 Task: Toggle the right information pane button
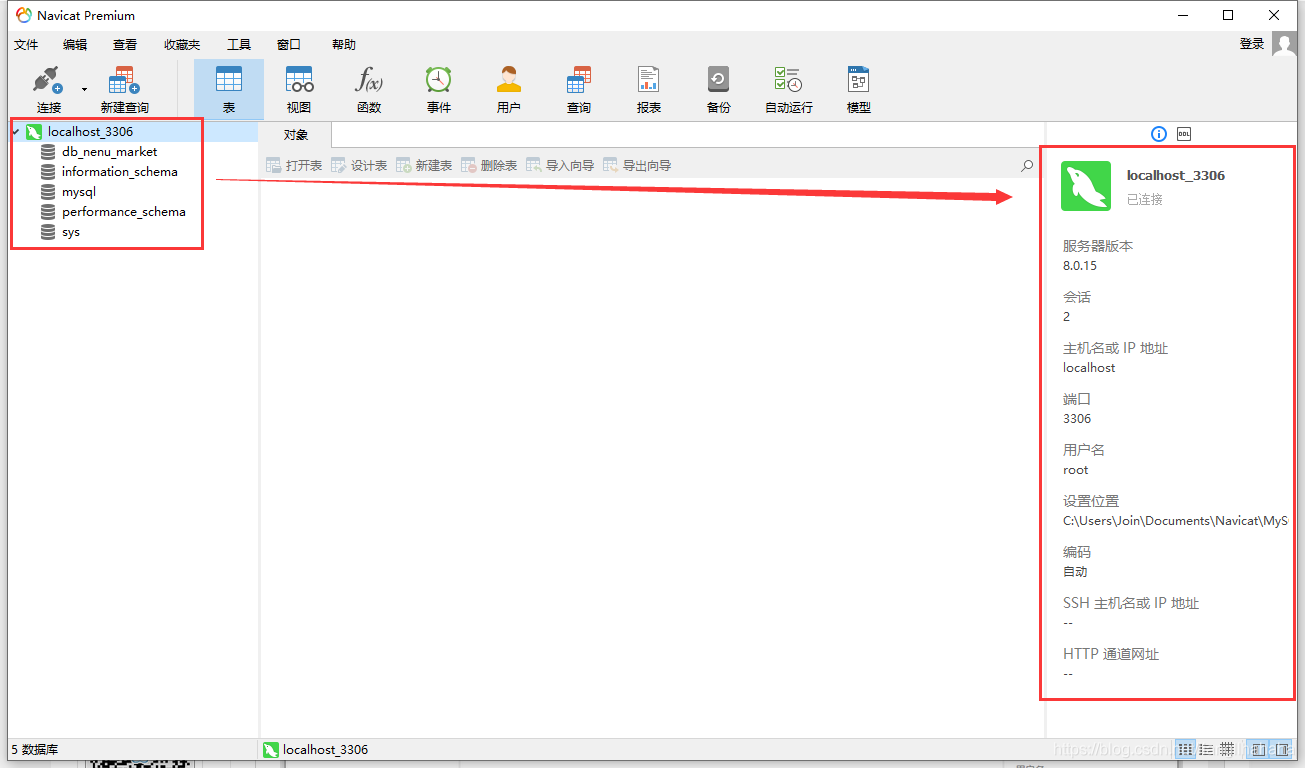click(1282, 749)
